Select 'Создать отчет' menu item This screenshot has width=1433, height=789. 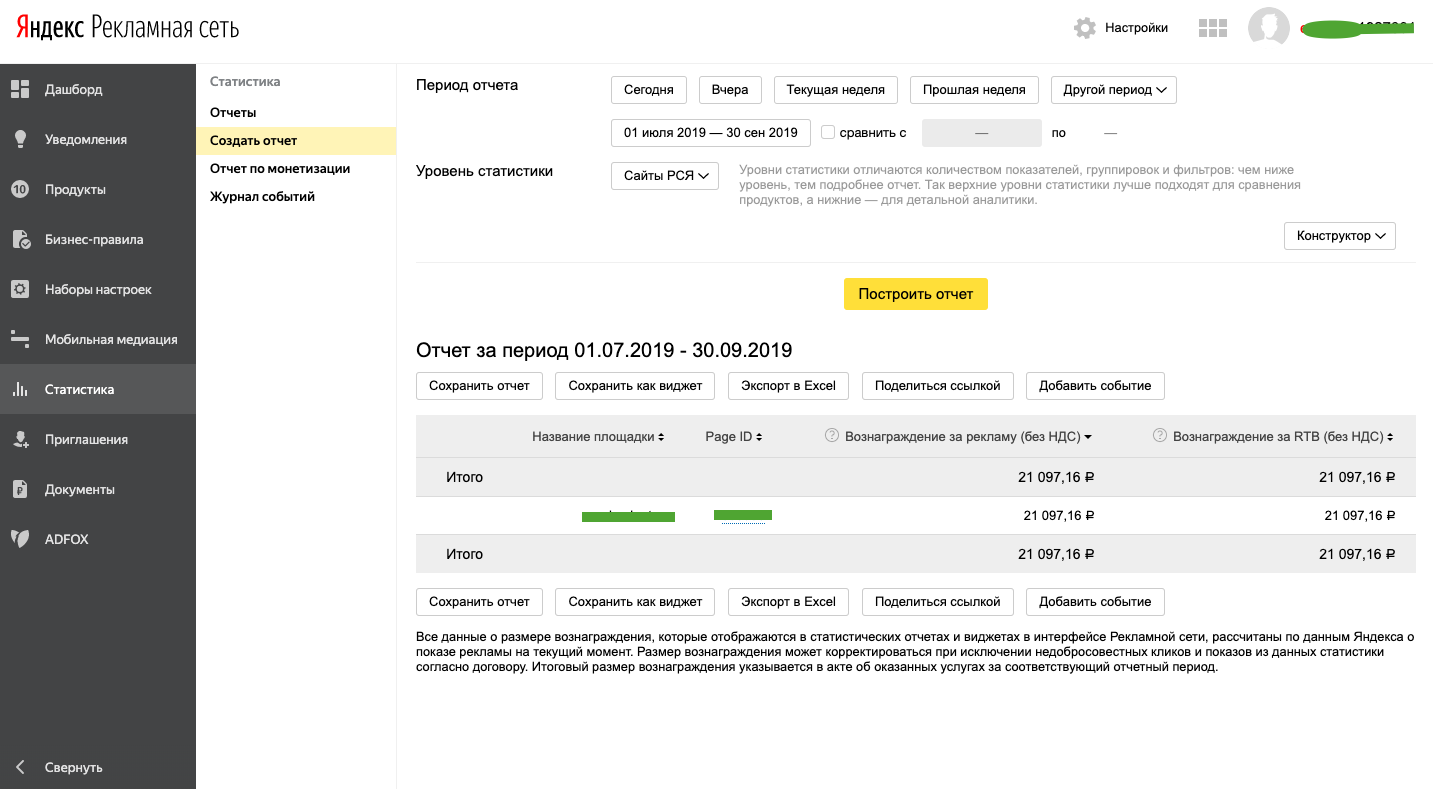[x=296, y=141]
